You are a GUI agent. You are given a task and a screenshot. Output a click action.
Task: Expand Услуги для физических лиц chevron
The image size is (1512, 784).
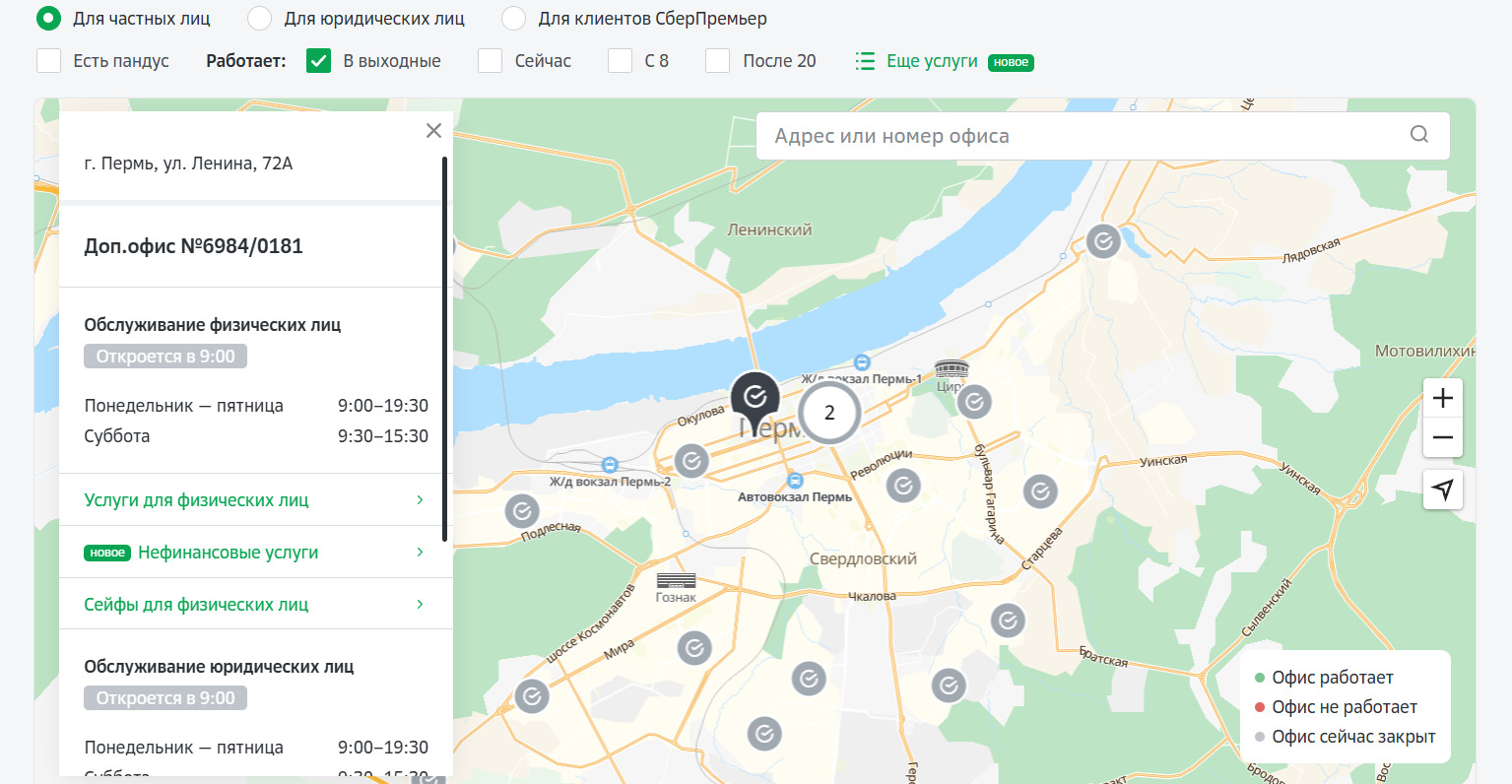[x=420, y=500]
